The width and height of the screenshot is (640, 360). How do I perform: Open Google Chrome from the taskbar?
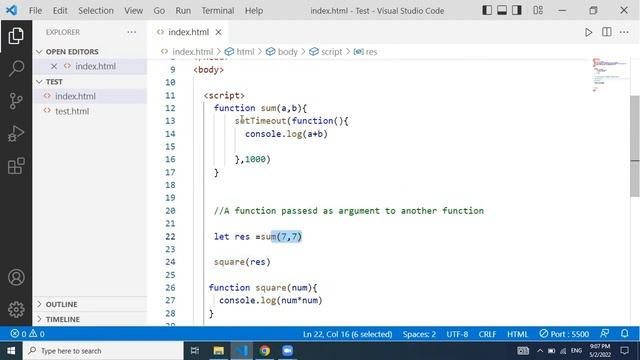point(264,351)
